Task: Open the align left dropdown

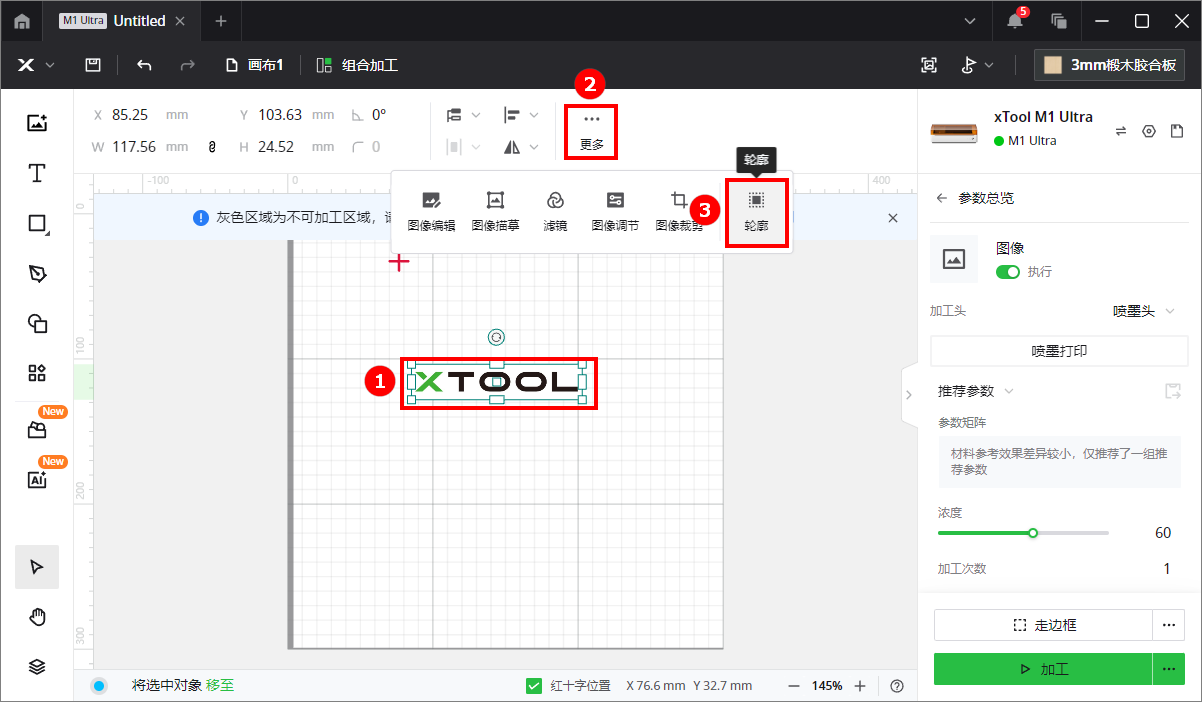Action: (521, 115)
